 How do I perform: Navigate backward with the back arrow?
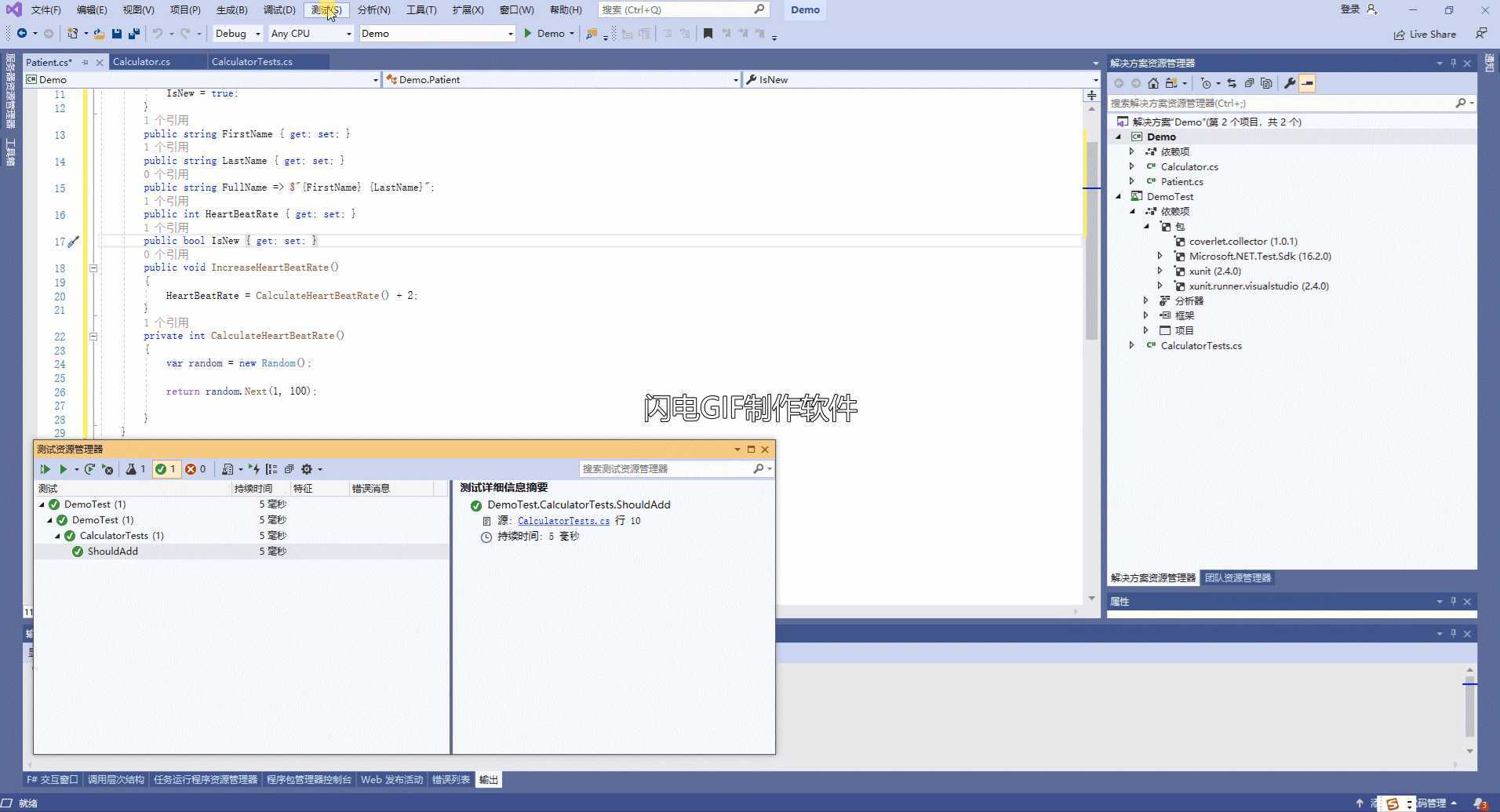22,34
